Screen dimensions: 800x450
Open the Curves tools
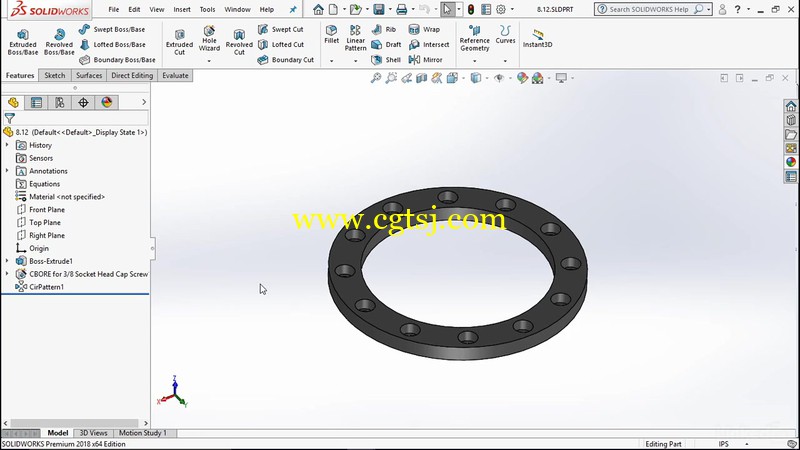click(x=505, y=34)
